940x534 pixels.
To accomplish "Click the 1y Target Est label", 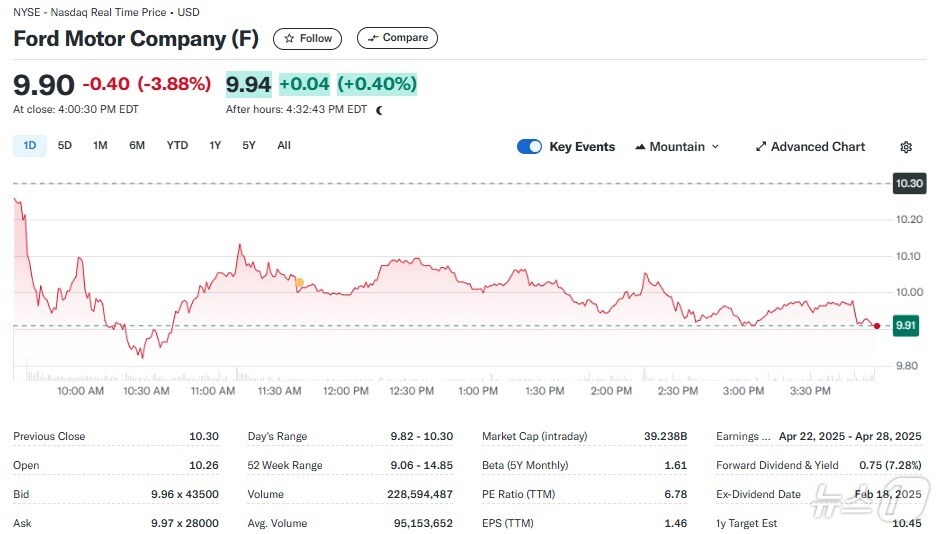I will pos(746,523).
